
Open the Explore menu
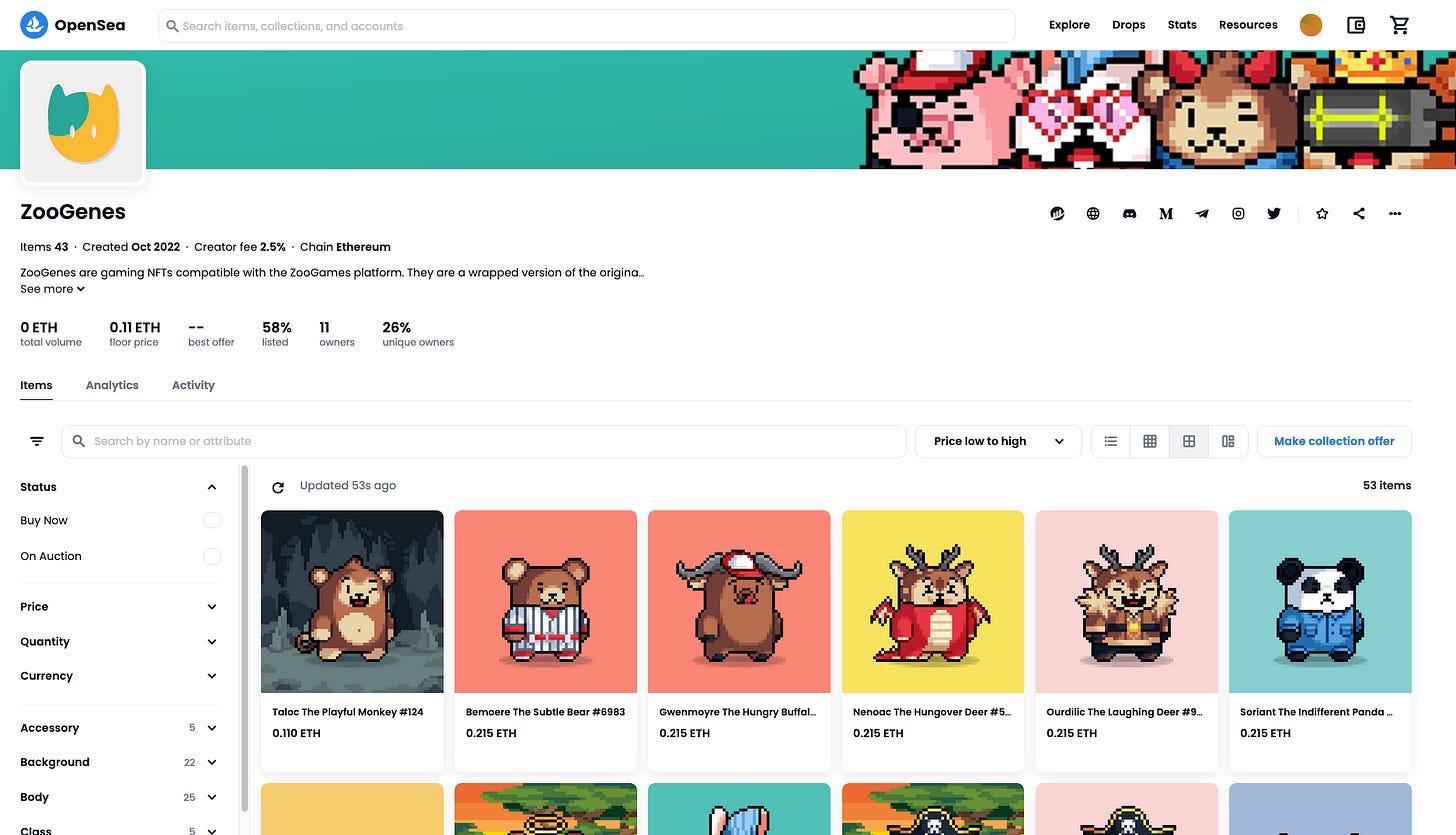point(1069,25)
